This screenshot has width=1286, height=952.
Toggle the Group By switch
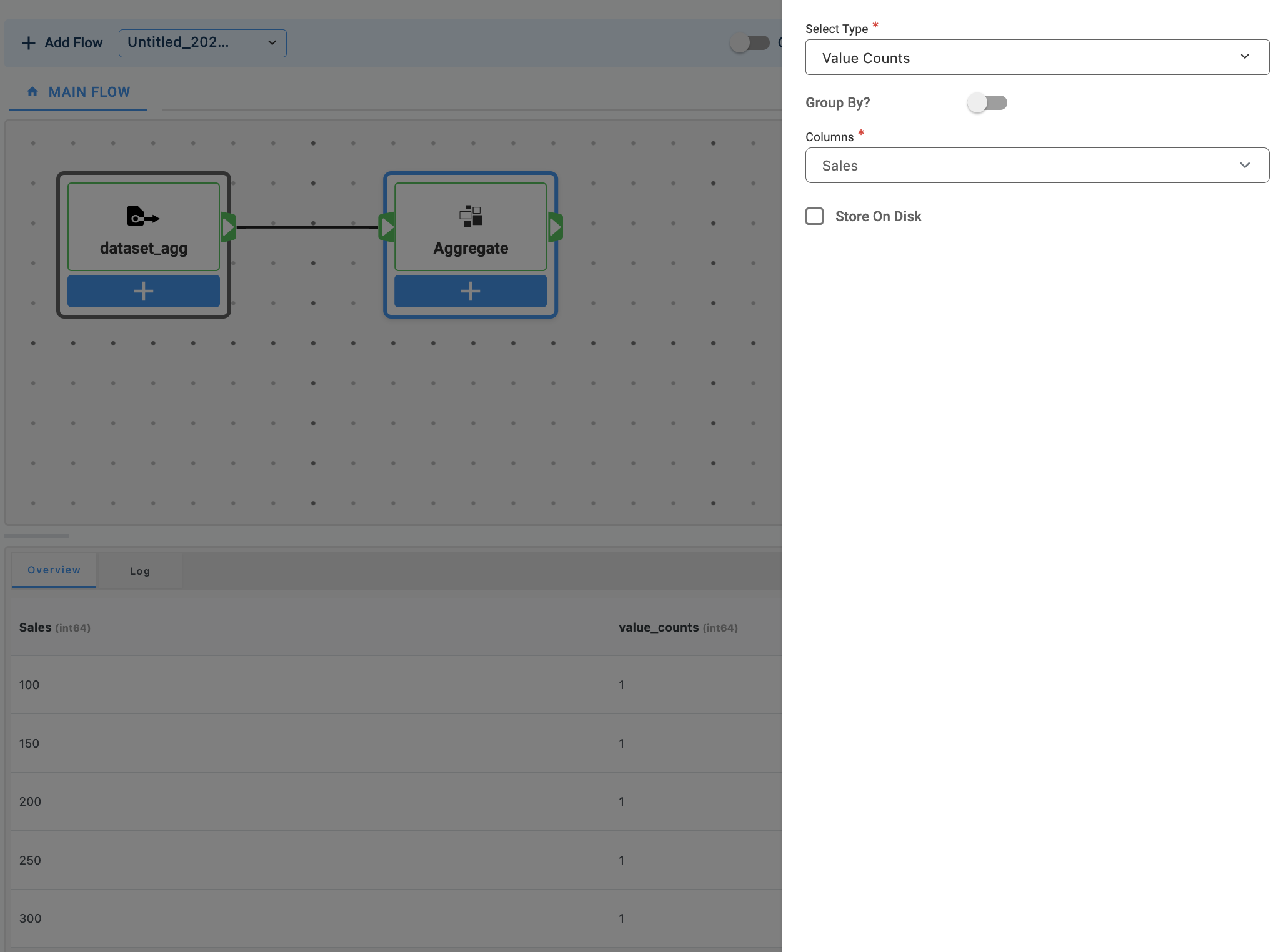[987, 102]
